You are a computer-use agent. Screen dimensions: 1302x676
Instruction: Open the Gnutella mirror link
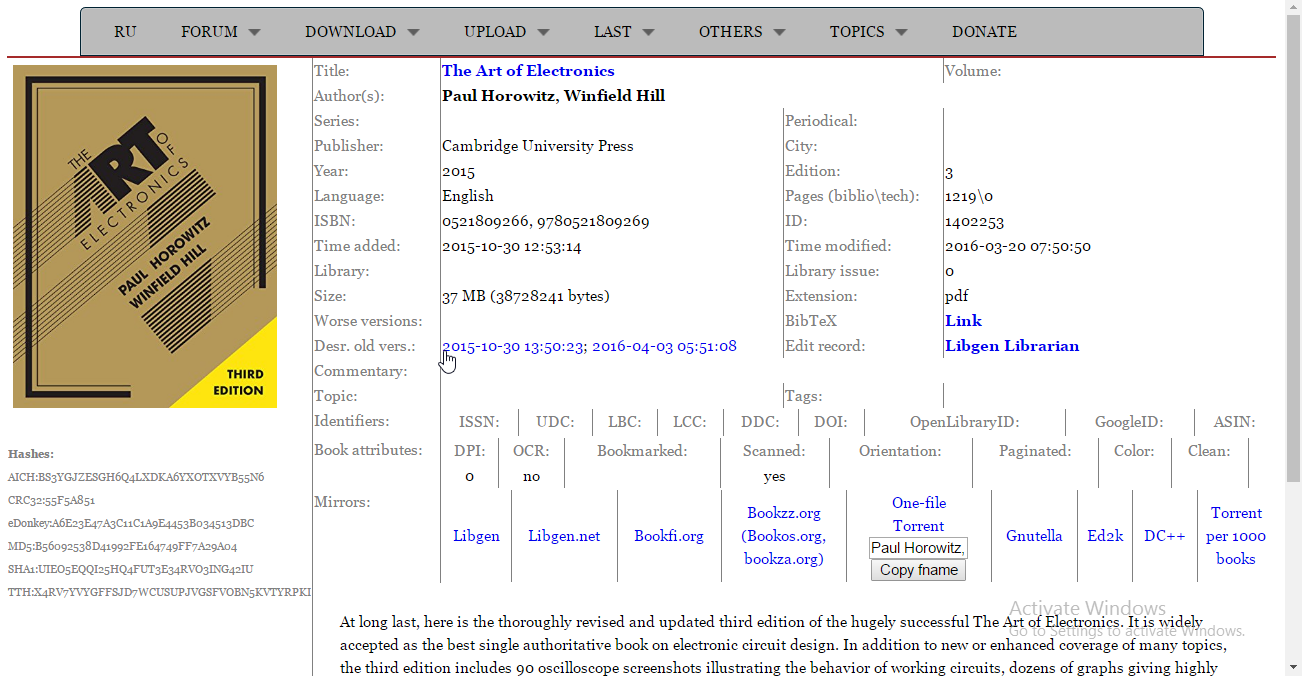coord(1034,536)
